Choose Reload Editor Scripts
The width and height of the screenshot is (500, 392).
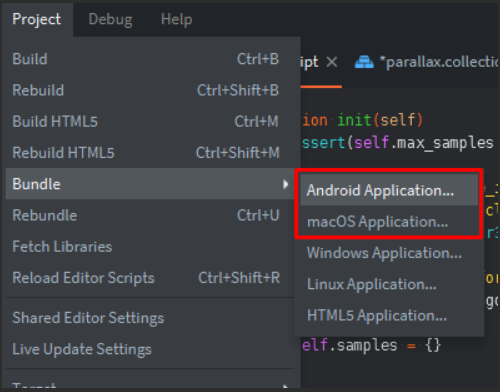150,278
